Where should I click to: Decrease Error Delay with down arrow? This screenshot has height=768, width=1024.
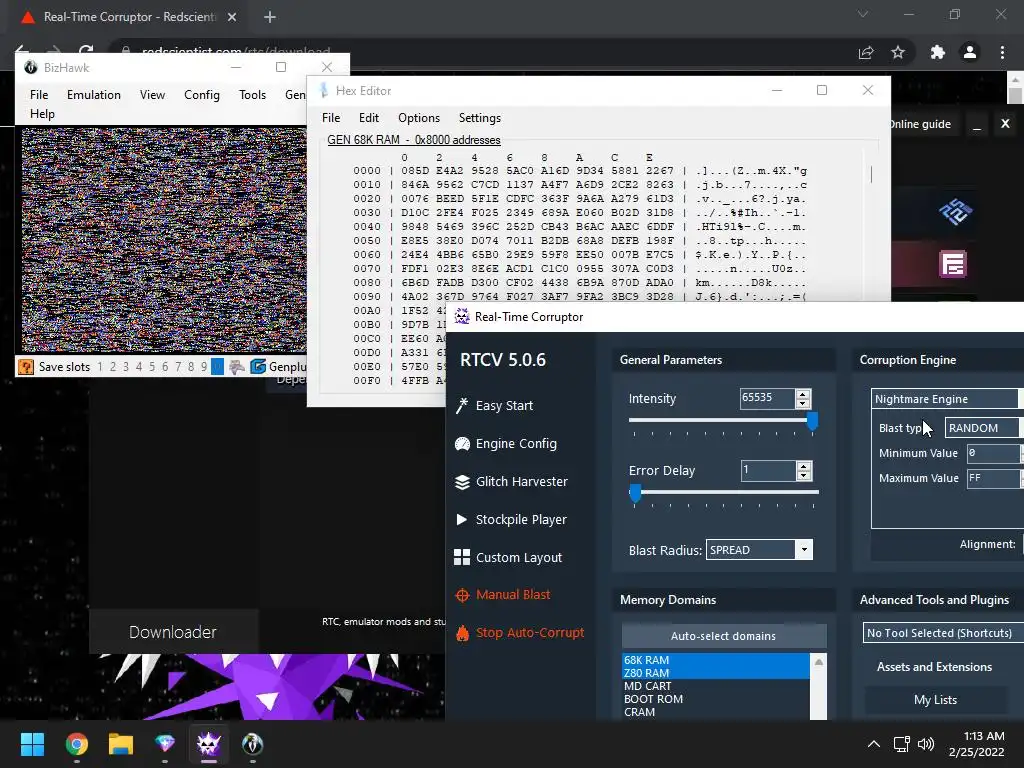click(803, 475)
